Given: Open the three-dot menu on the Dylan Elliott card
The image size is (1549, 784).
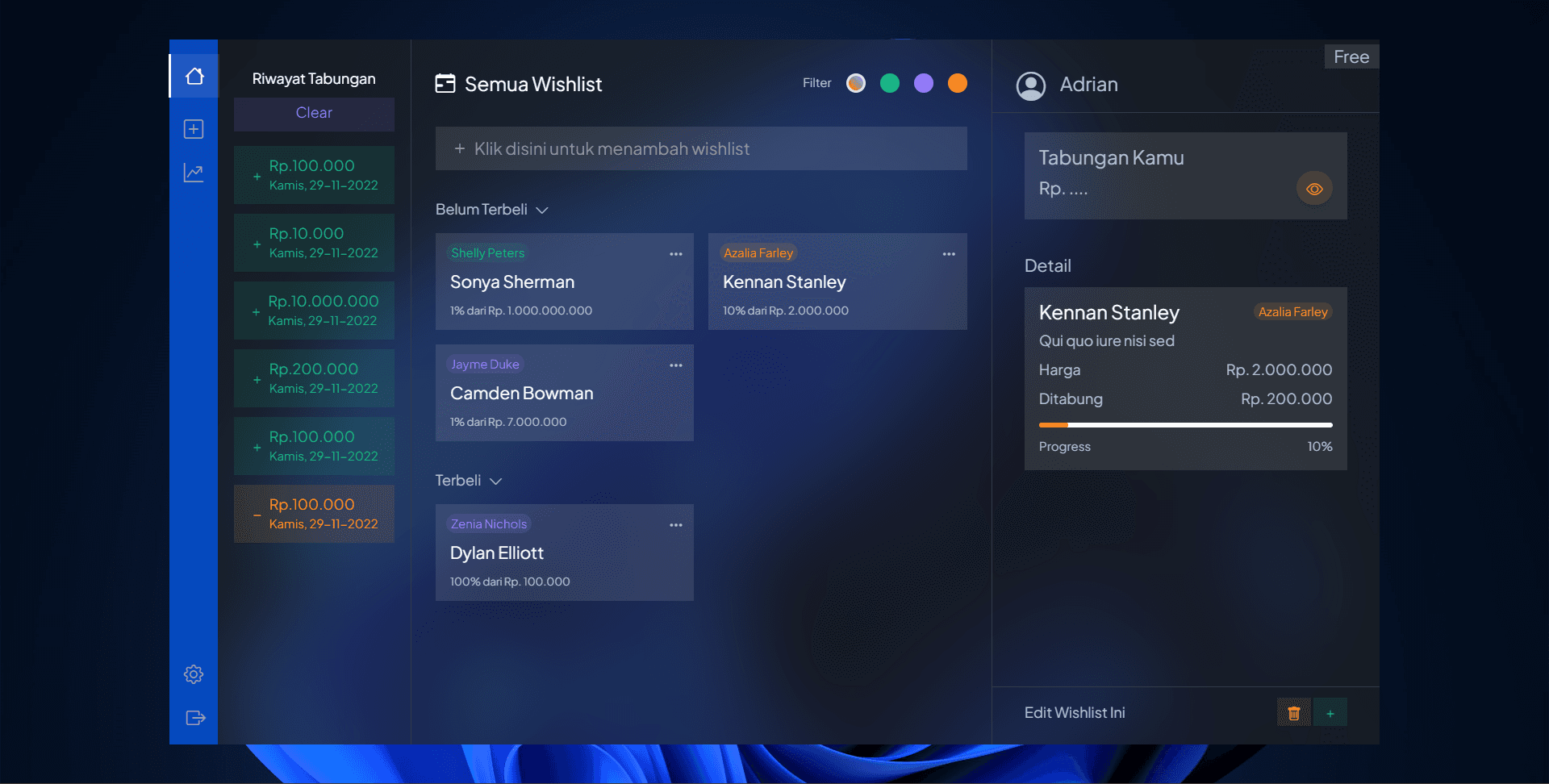Looking at the screenshot, I should pos(676,525).
